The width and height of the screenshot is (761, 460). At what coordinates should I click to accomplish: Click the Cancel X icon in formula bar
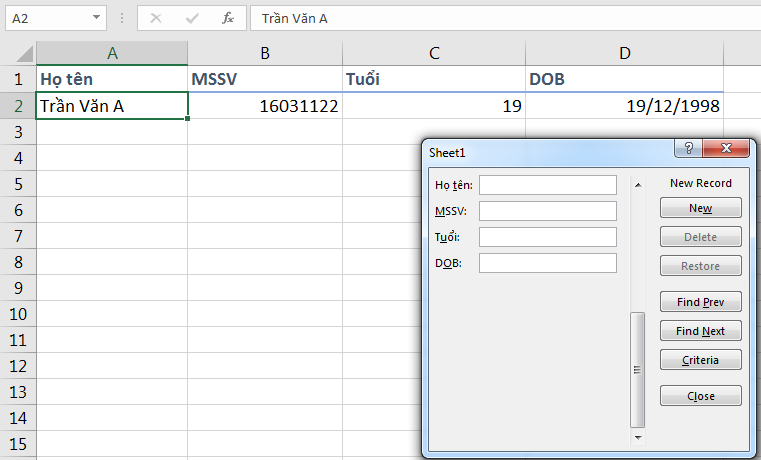[x=156, y=18]
